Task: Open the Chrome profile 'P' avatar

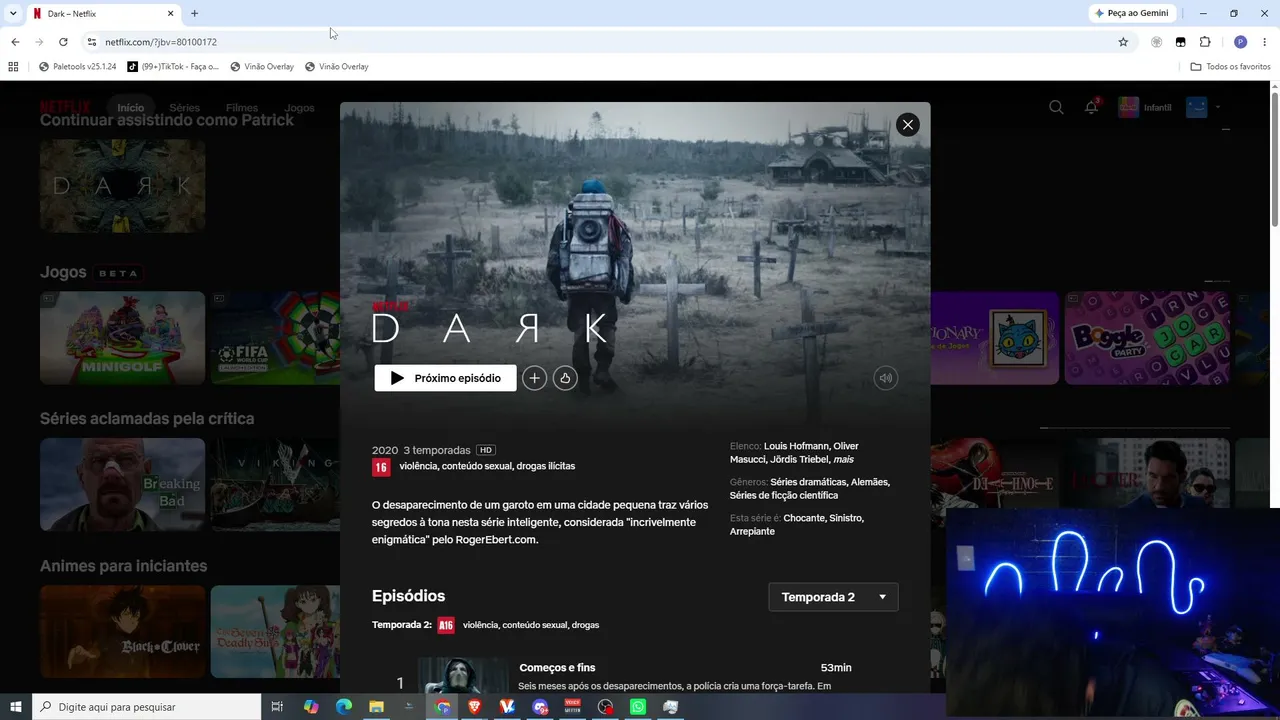Action: tap(1240, 42)
